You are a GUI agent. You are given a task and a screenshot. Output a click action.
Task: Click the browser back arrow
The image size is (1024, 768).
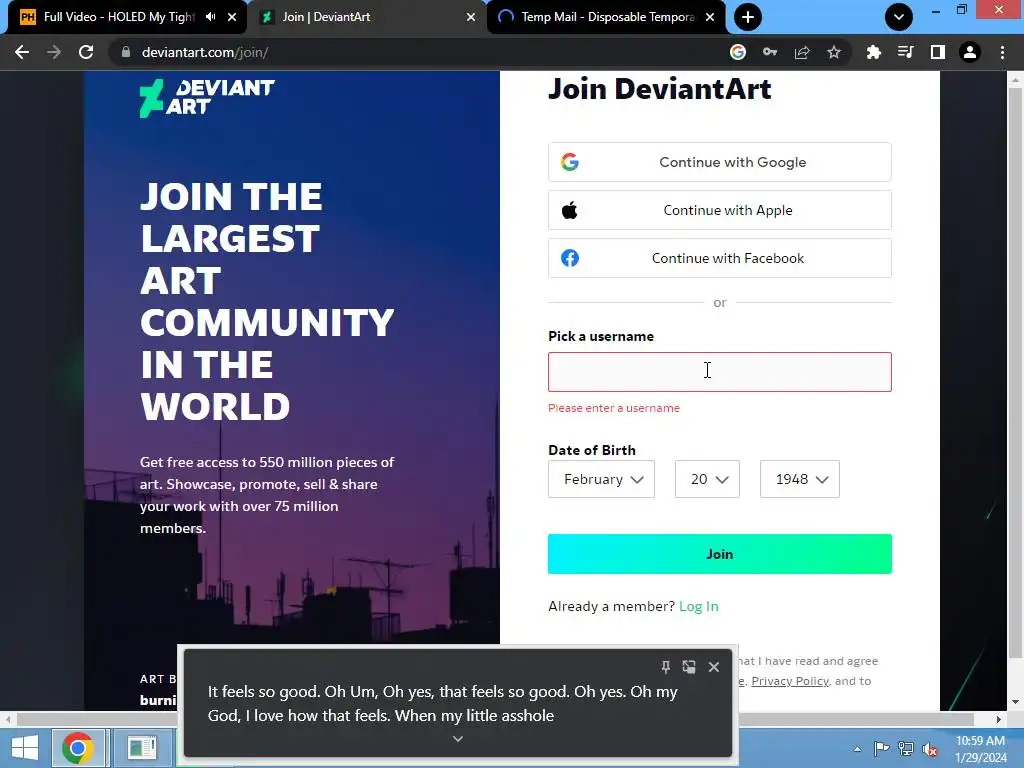tap(22, 52)
